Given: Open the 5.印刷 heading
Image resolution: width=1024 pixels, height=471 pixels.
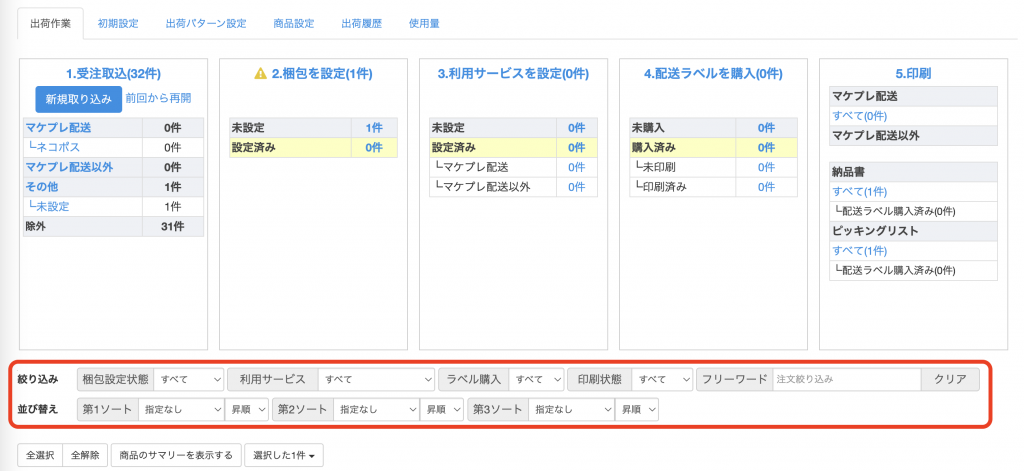Looking at the screenshot, I should pyautogui.click(x=913, y=74).
